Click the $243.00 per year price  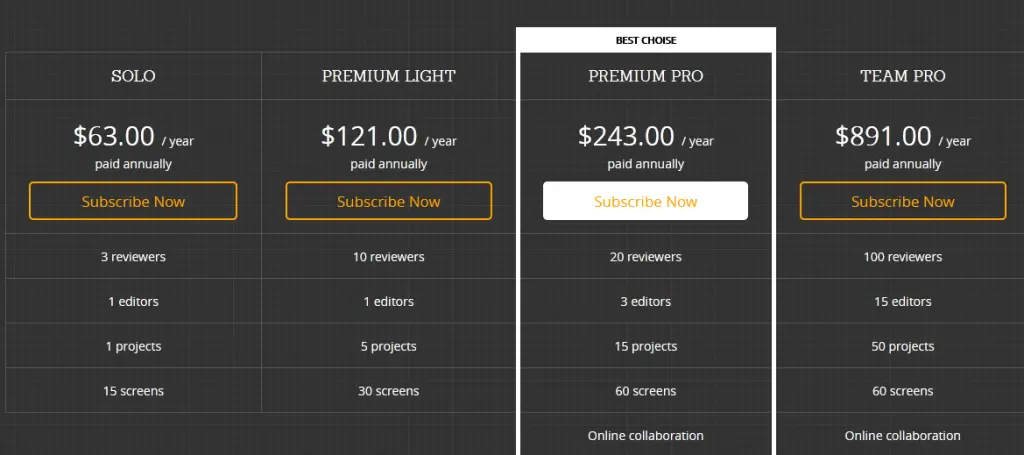point(645,136)
